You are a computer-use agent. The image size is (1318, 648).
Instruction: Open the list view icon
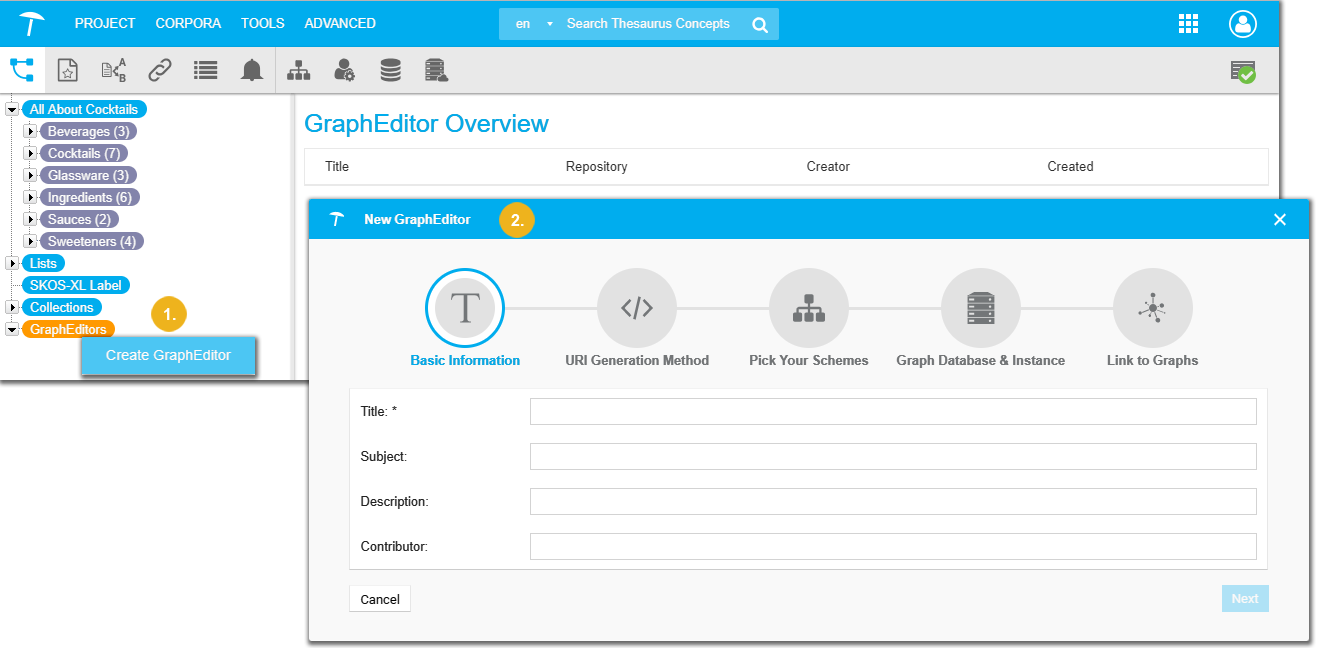[206, 70]
